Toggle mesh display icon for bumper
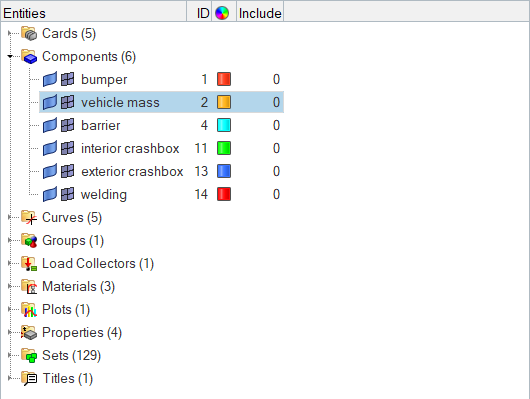Viewport: 530px width, 399px height. [x=68, y=79]
